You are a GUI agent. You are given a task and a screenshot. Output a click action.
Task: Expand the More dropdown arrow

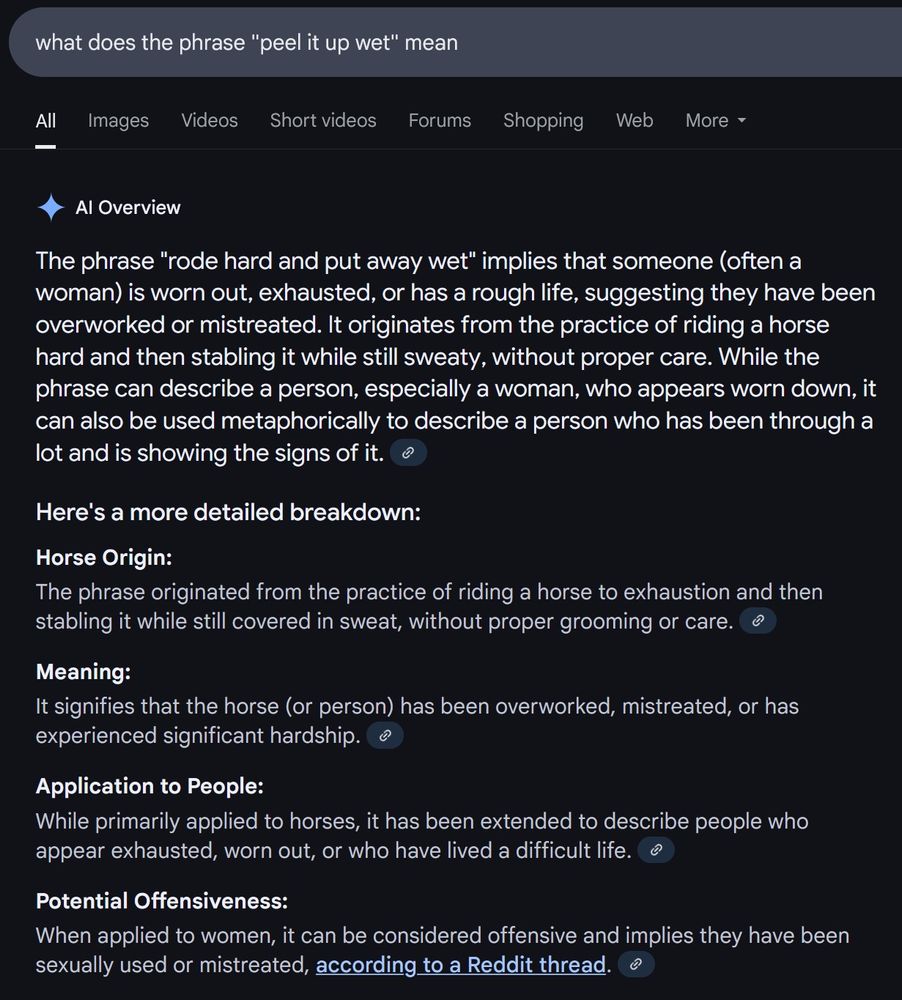pyautogui.click(x=741, y=120)
